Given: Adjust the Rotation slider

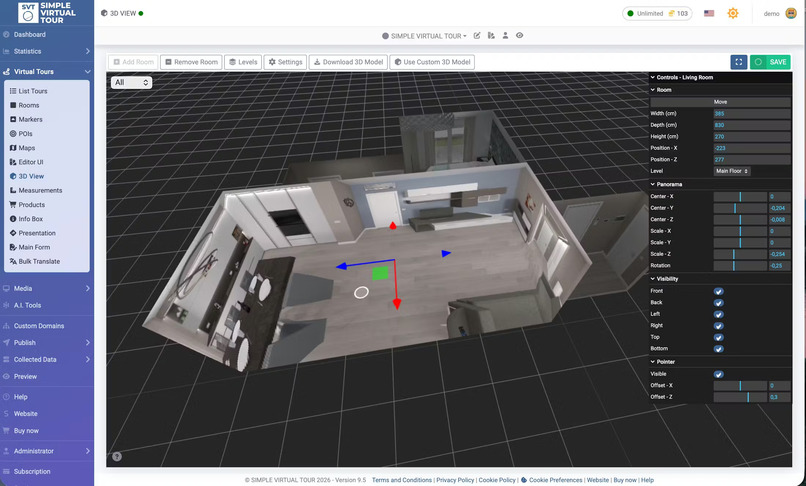Looking at the screenshot, I should [740, 266].
